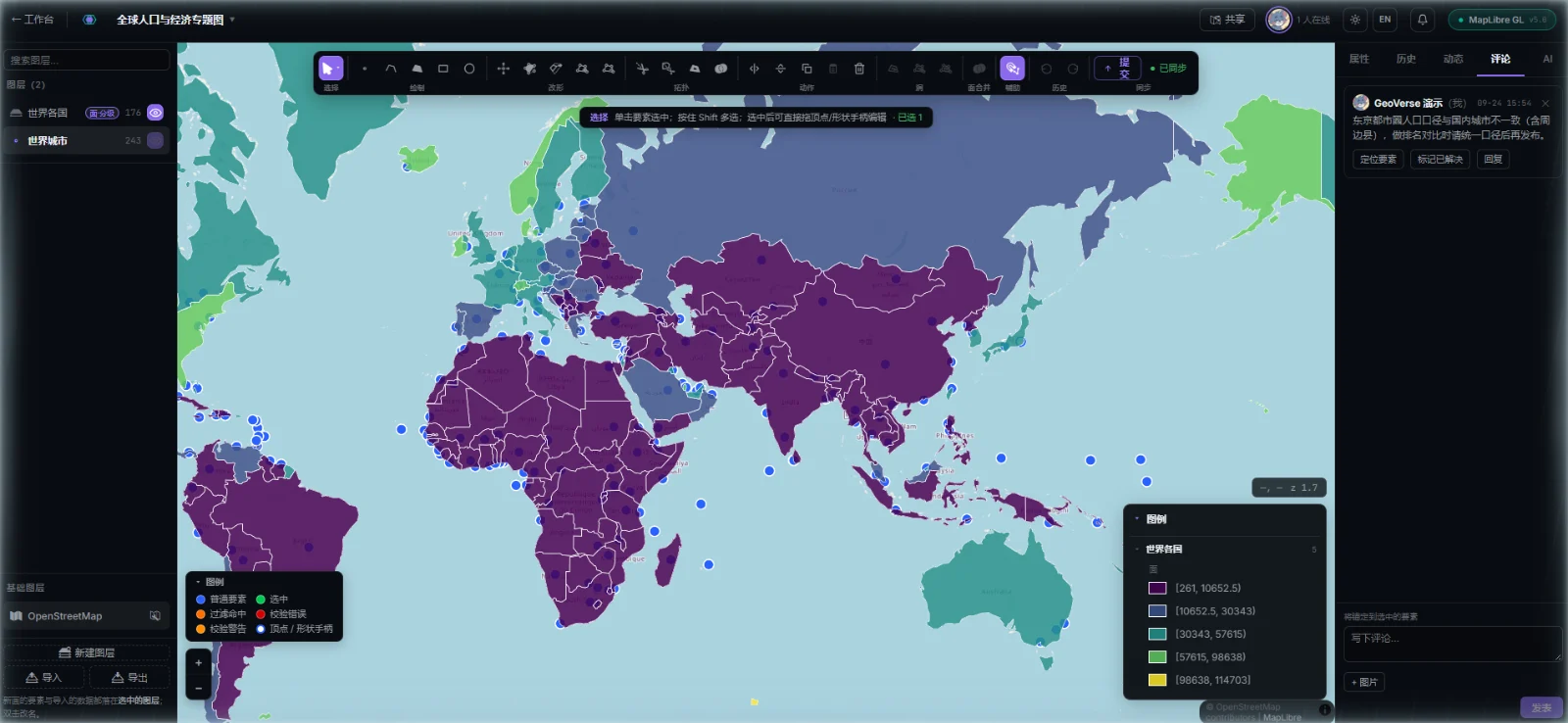Click 定位要素 on the comment

[1378, 160]
